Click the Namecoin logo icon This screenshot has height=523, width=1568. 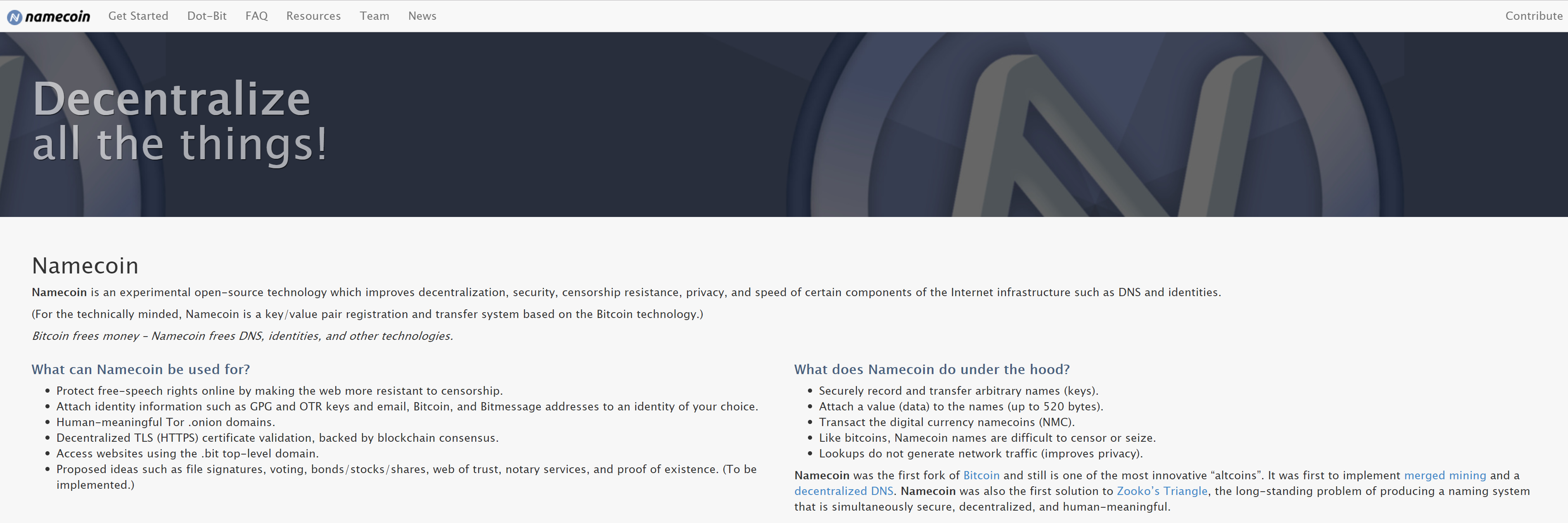tap(14, 17)
